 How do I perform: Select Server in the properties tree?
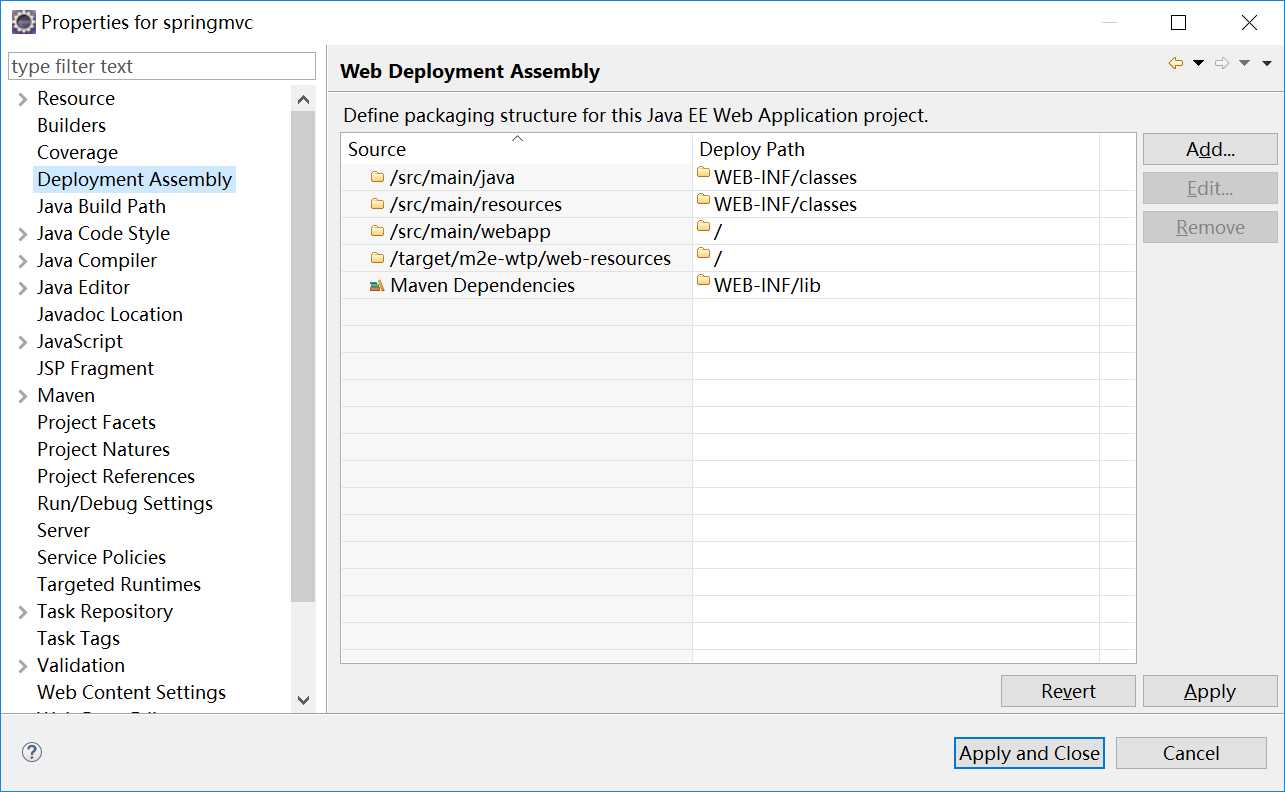point(63,530)
